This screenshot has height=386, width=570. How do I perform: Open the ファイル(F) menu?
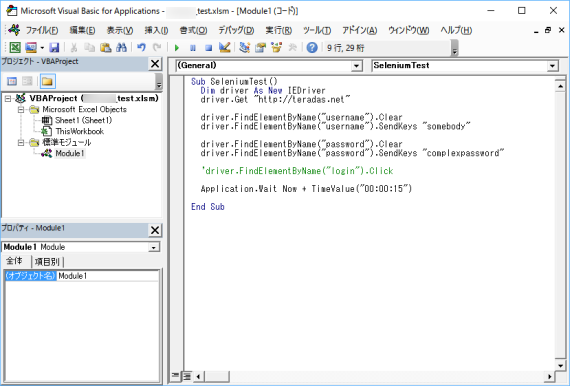[41, 31]
